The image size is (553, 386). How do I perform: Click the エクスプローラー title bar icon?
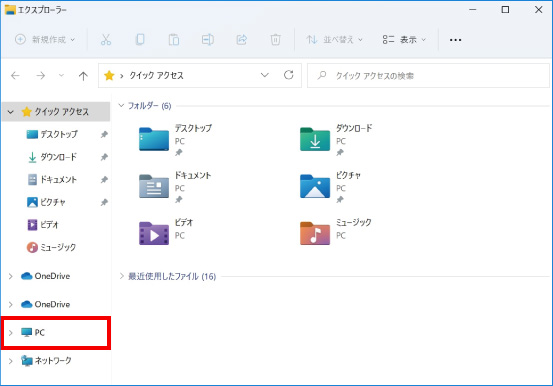10,10
